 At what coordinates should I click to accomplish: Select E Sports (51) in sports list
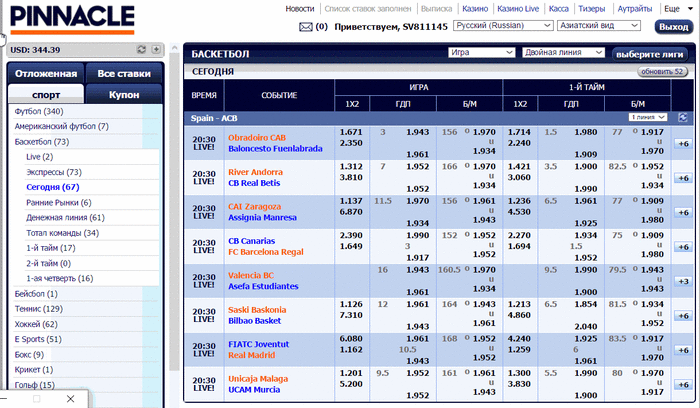38,339
